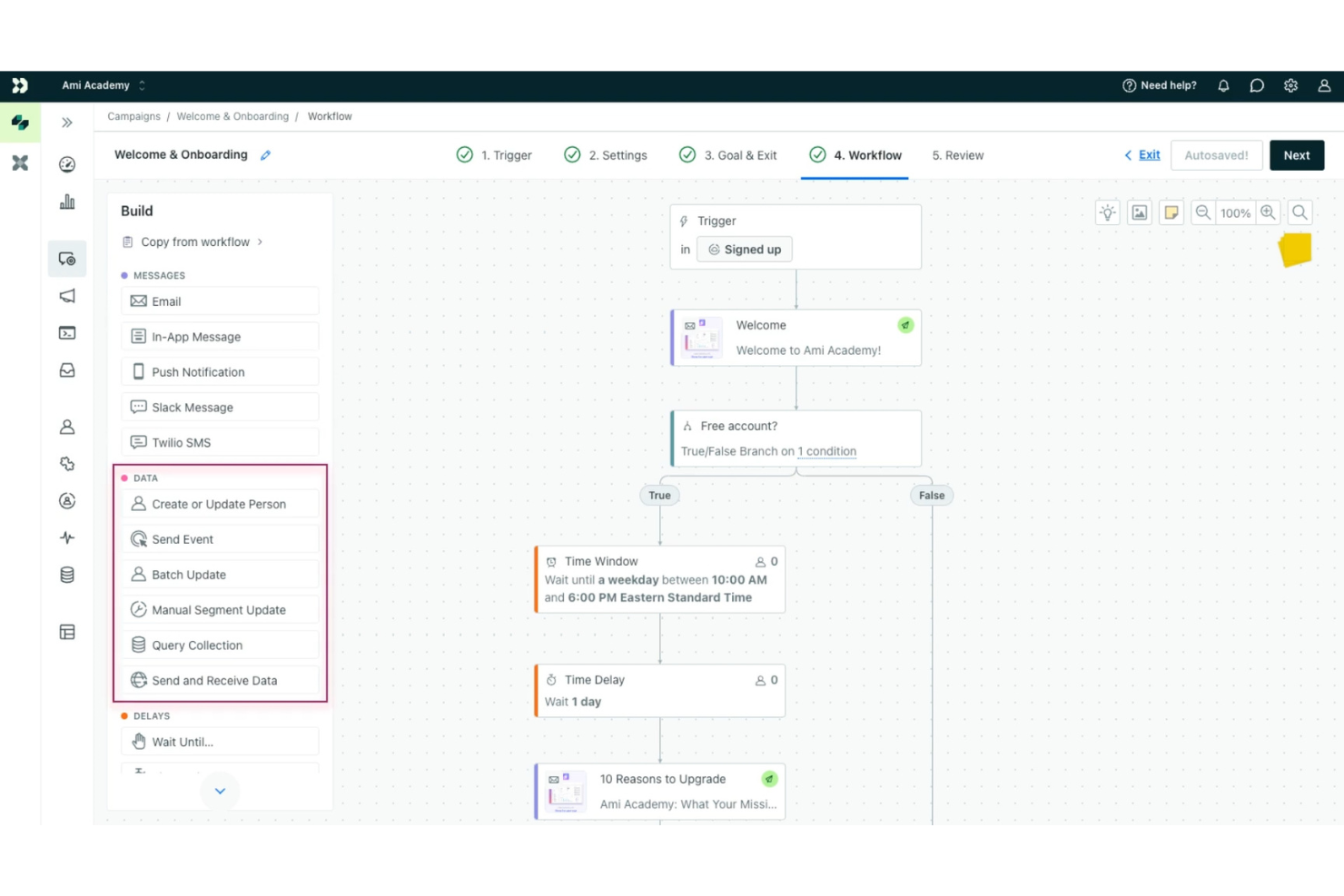Click the database Collections icon in the sidebar
This screenshot has width=1344, height=896.
tap(66, 574)
